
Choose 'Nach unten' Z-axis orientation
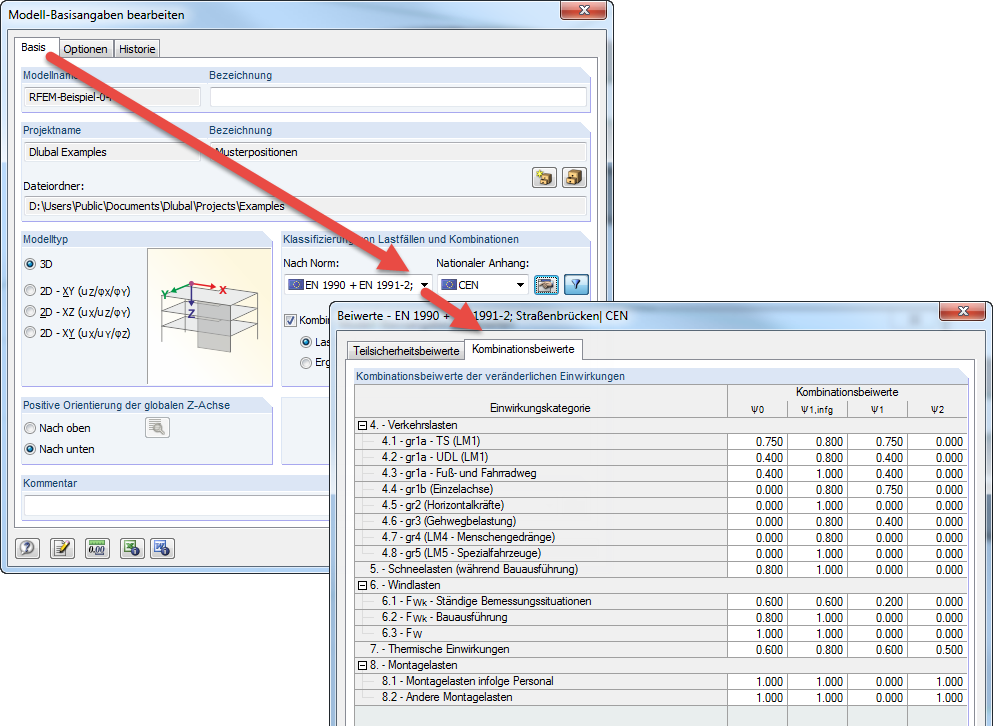coord(30,449)
